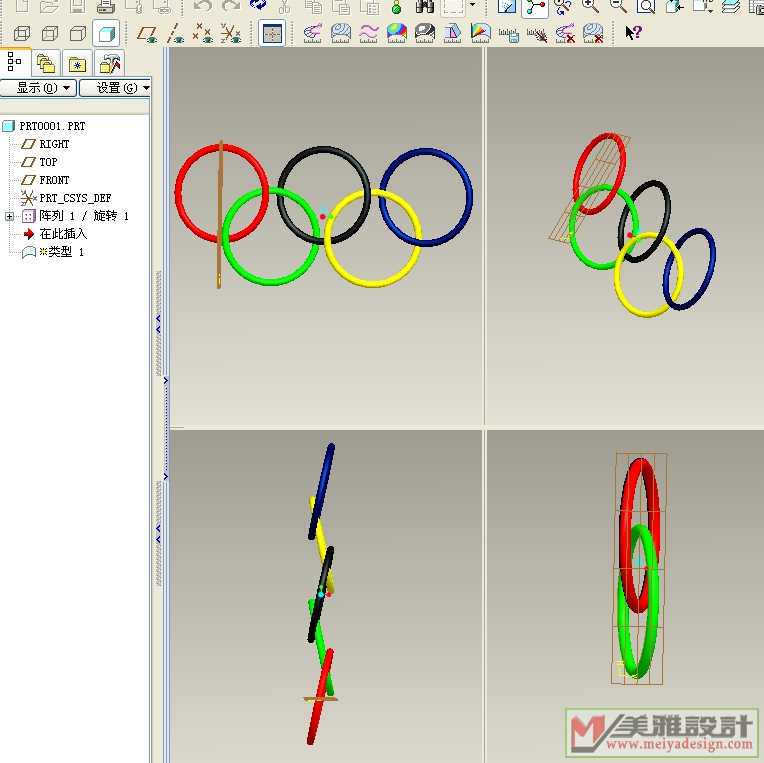The height and width of the screenshot is (763, 764).
Task: Open the Sections curvature analysis tool
Action: (x=341, y=33)
